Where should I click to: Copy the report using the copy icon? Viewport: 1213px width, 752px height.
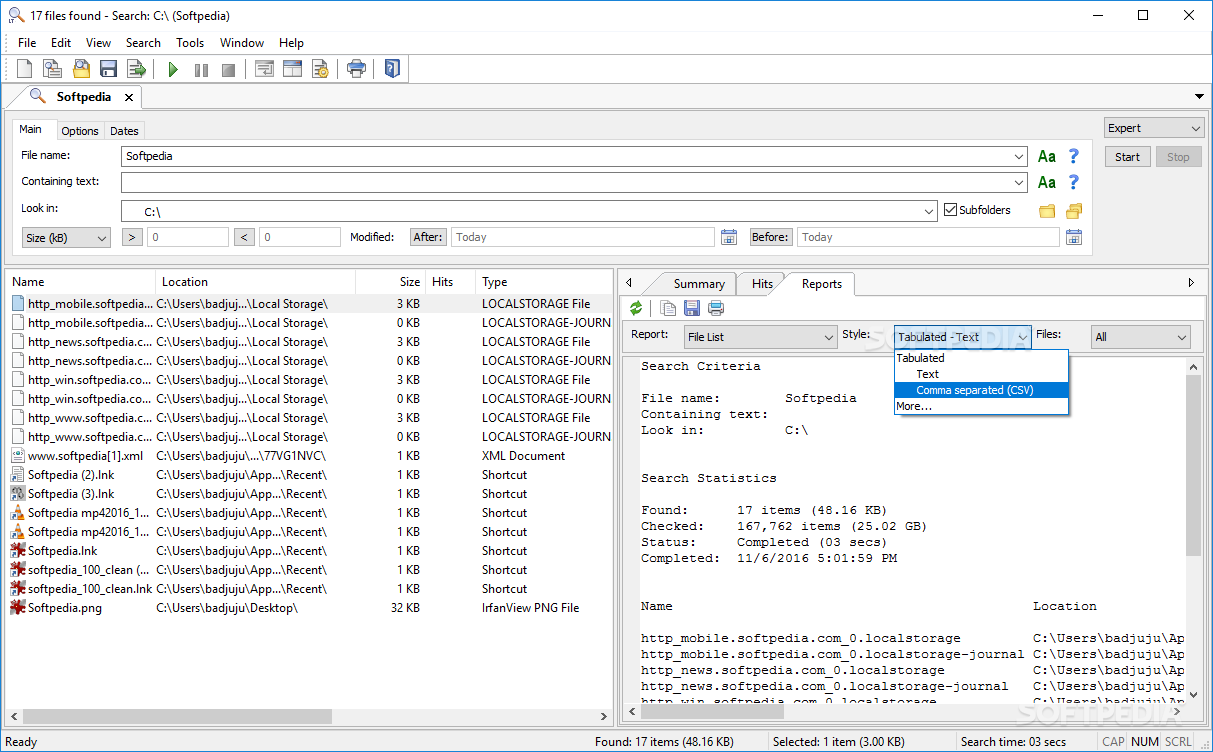click(x=669, y=308)
